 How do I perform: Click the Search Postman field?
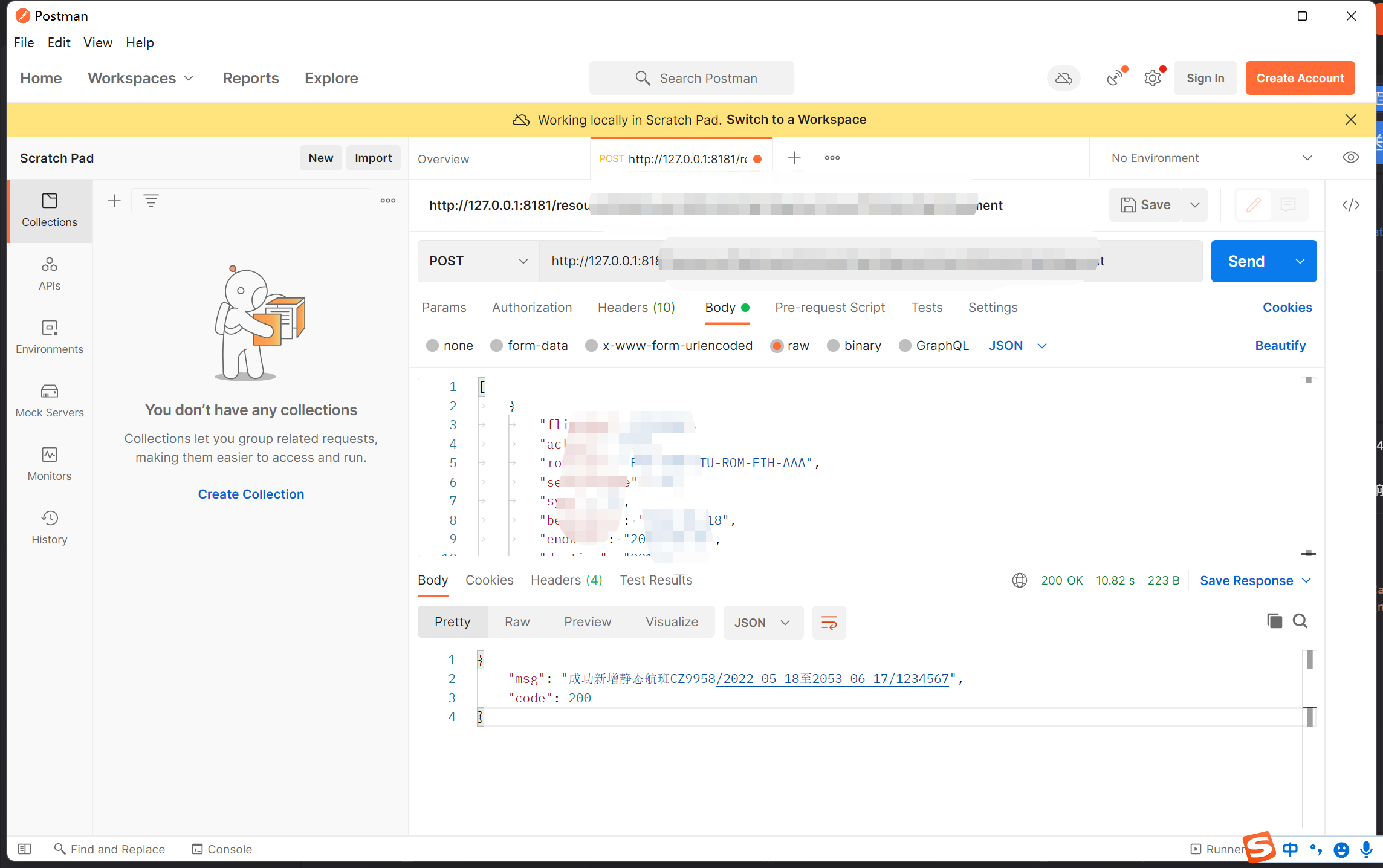(691, 78)
